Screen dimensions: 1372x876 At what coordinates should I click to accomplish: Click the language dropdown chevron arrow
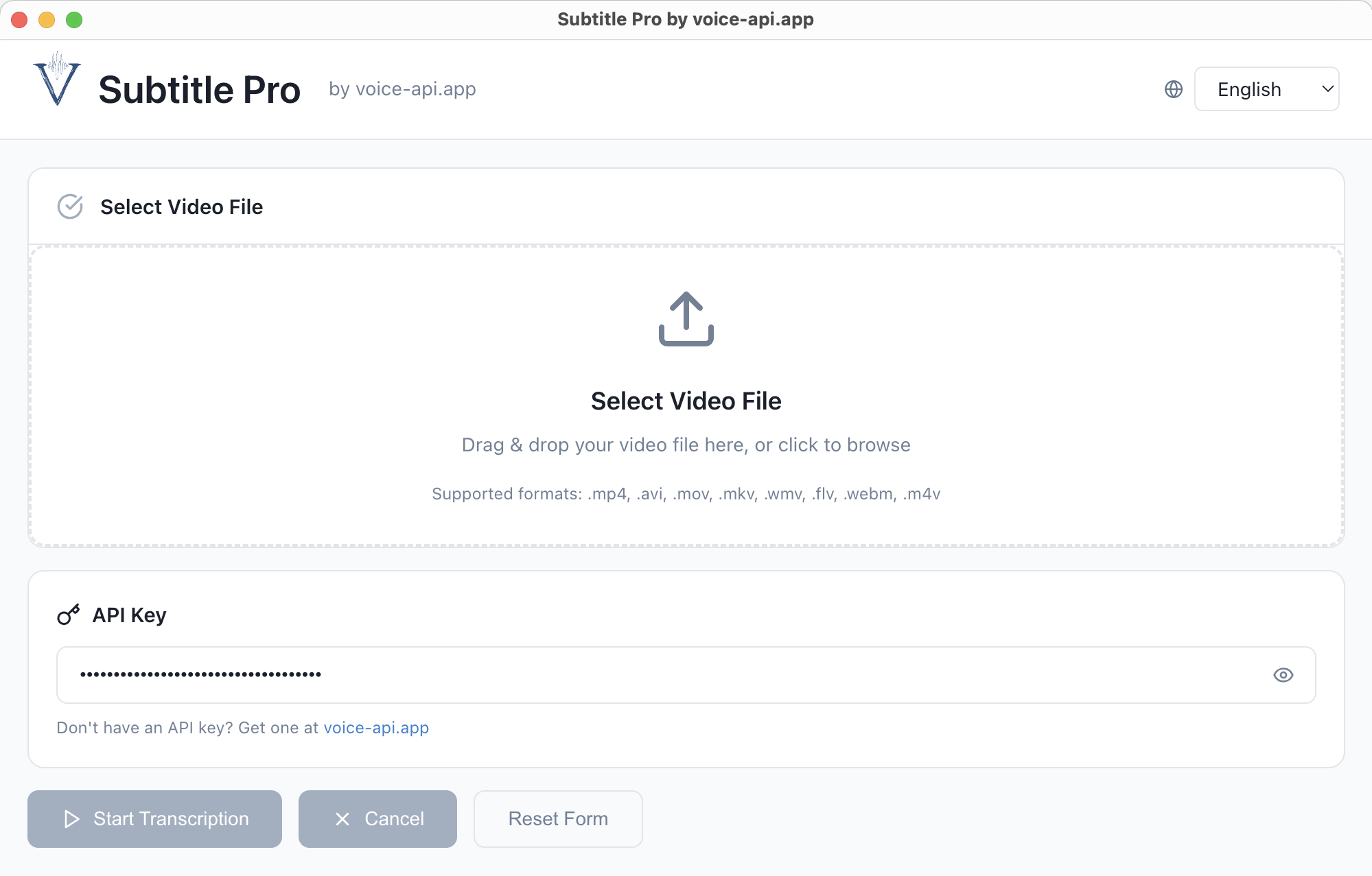tap(1327, 89)
